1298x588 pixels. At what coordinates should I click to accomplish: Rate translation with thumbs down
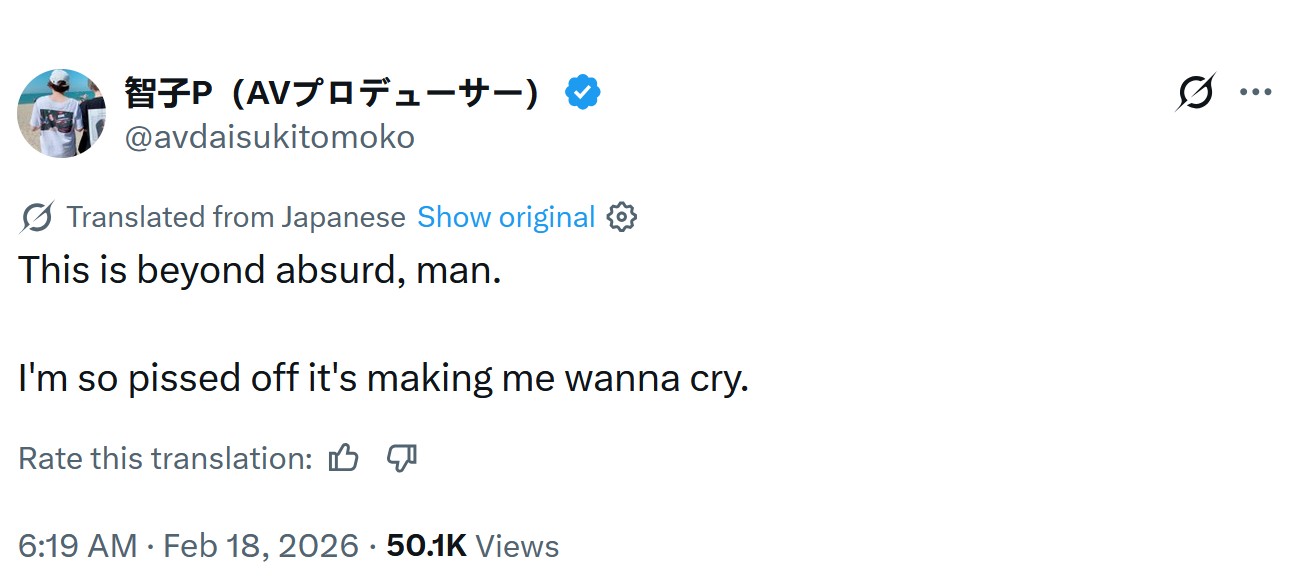[402, 458]
